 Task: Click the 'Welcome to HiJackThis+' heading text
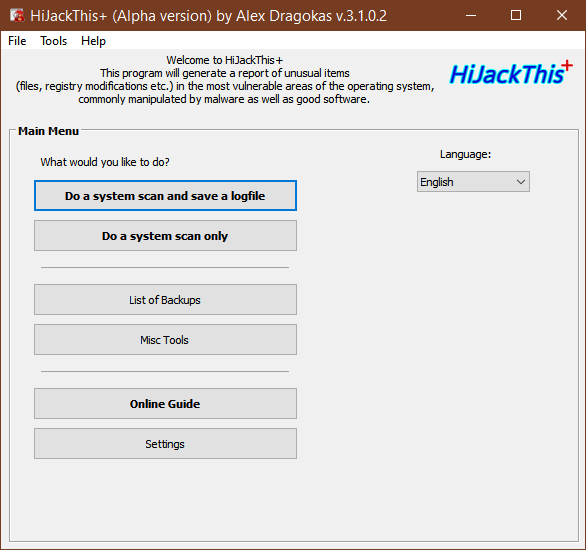(225, 60)
